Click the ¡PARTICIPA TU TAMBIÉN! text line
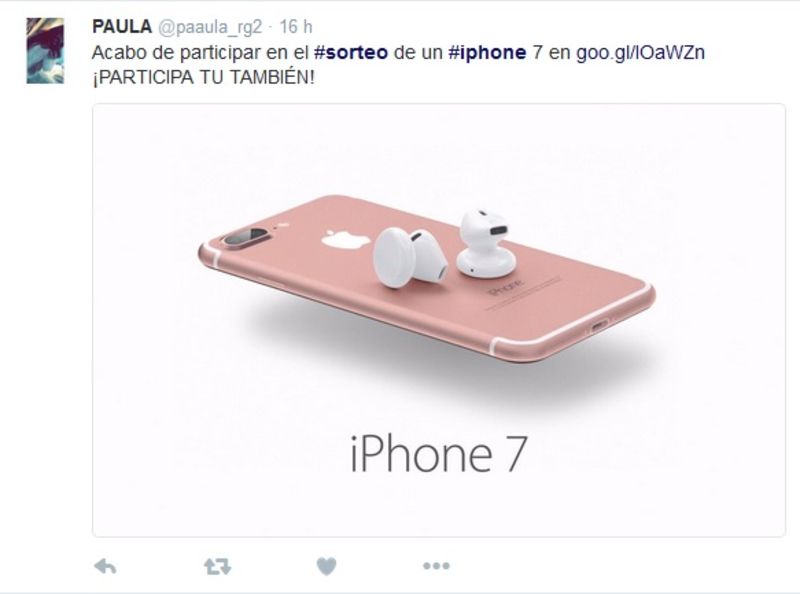 coord(204,78)
